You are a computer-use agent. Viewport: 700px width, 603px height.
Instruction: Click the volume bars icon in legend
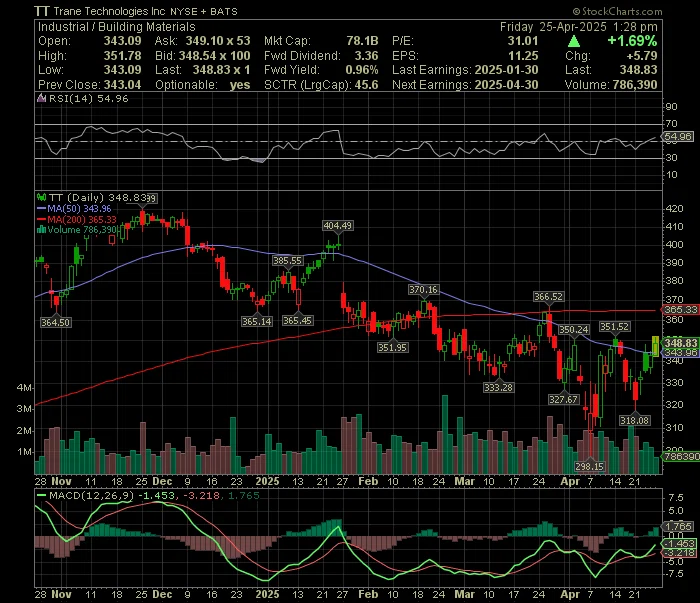[x=42, y=229]
